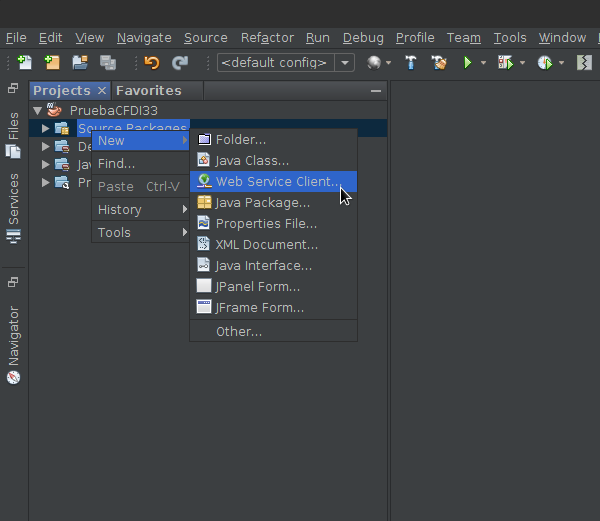
Task: Collapse the PruebaCFDI33 project node
Action: point(38,110)
